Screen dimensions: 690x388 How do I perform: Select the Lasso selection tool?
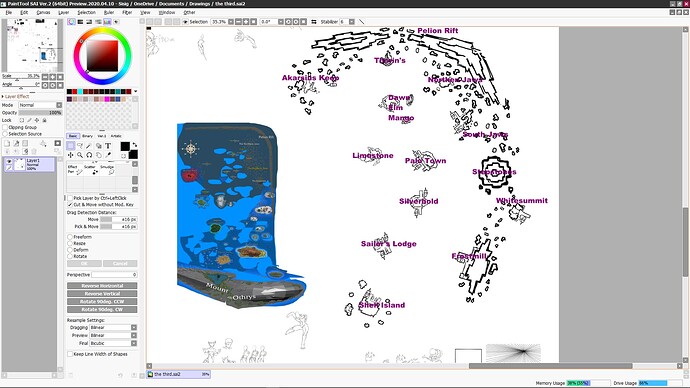[x=80, y=146]
